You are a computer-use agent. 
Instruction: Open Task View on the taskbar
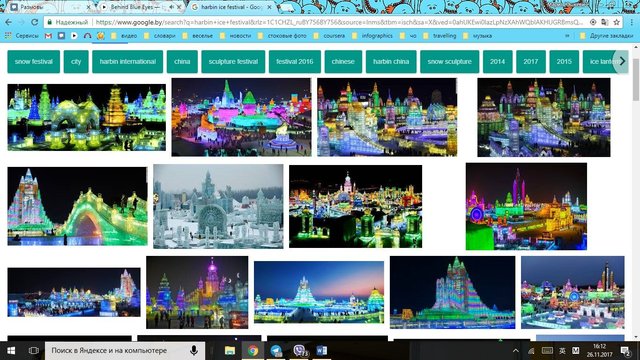(33, 351)
